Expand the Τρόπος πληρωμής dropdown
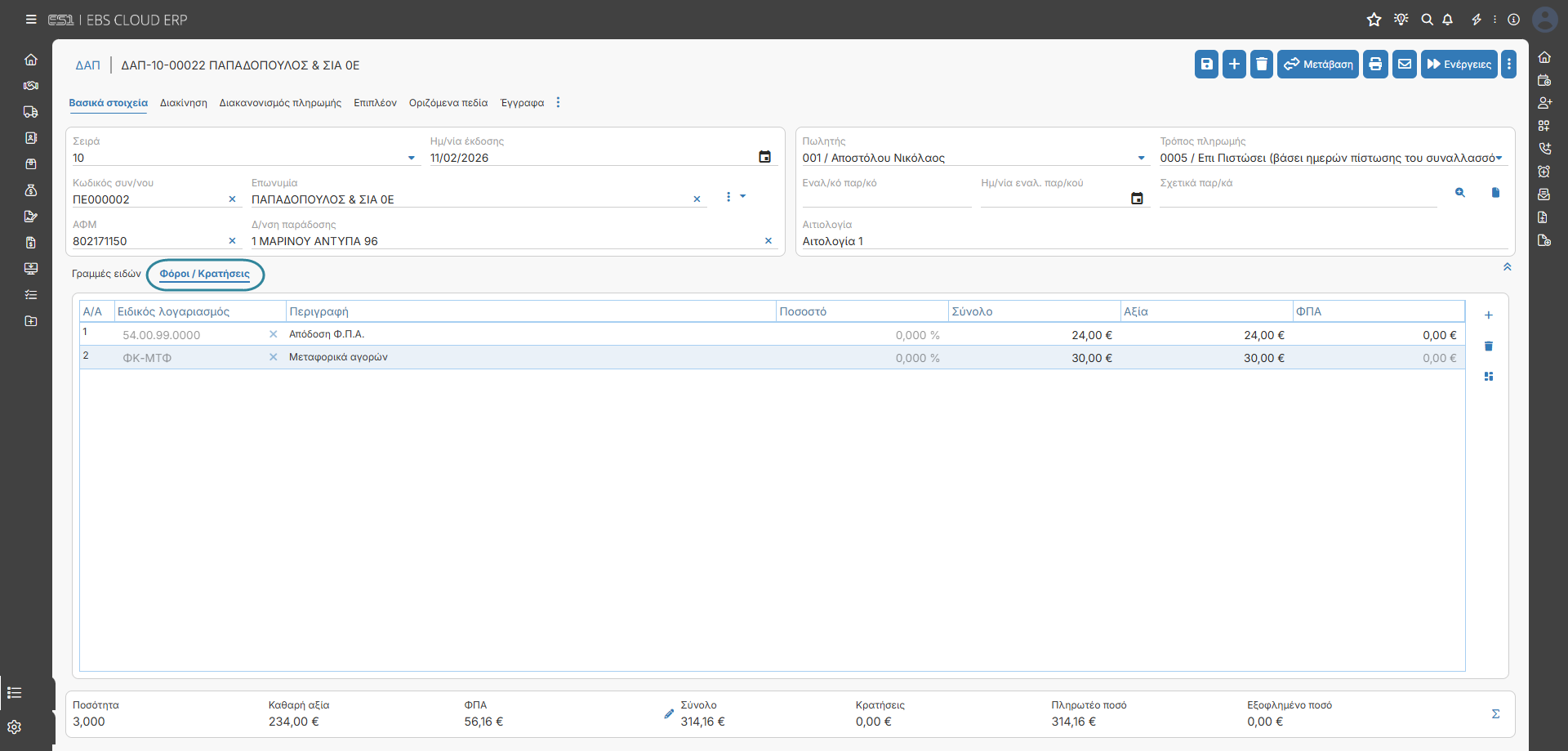The image size is (1568, 751). coord(1499,158)
